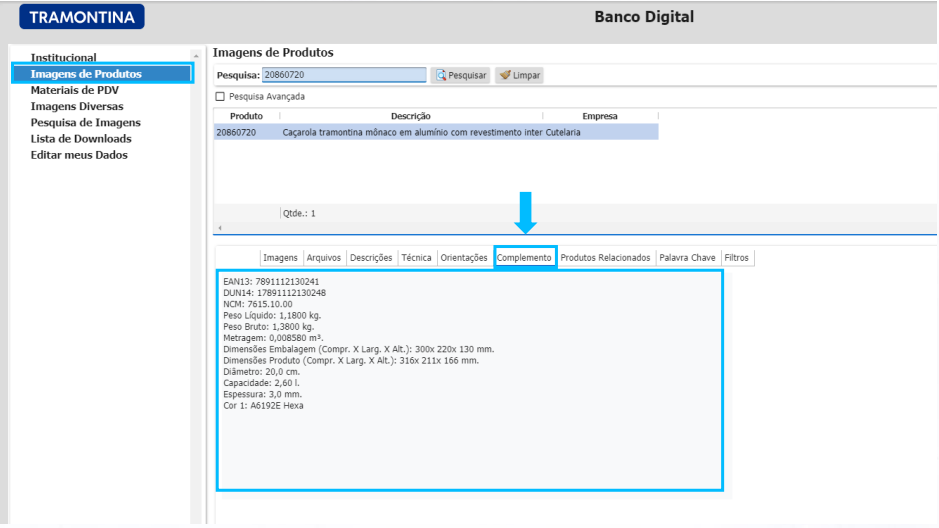Open Lista de Downloads

tap(81, 138)
